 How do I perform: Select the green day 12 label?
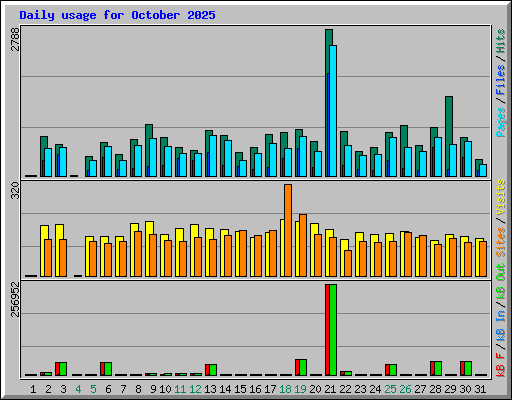pyautogui.click(x=195, y=389)
